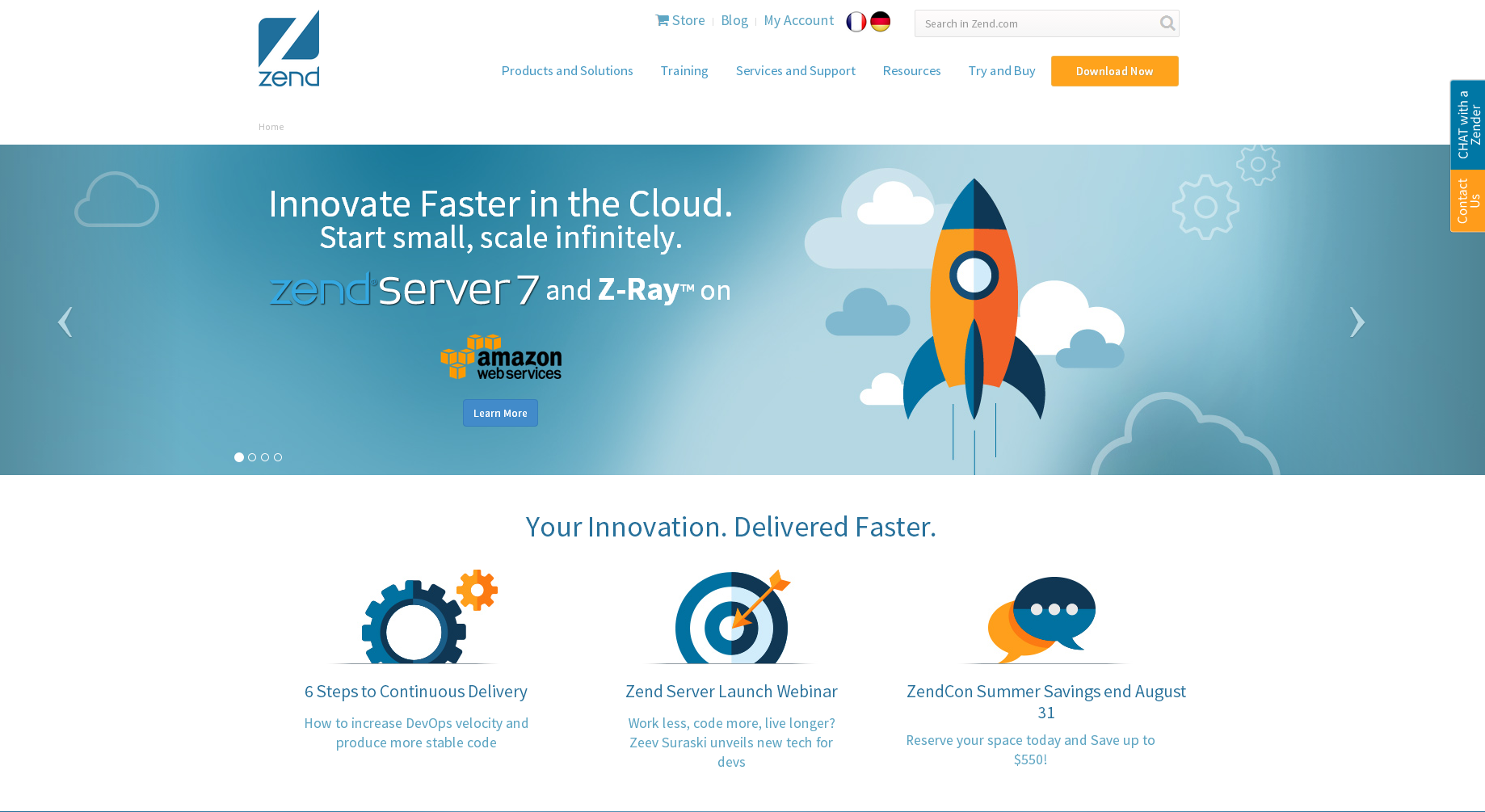Go to next carousel slide arrow
Screen dimensions: 1485x812
(1357, 322)
